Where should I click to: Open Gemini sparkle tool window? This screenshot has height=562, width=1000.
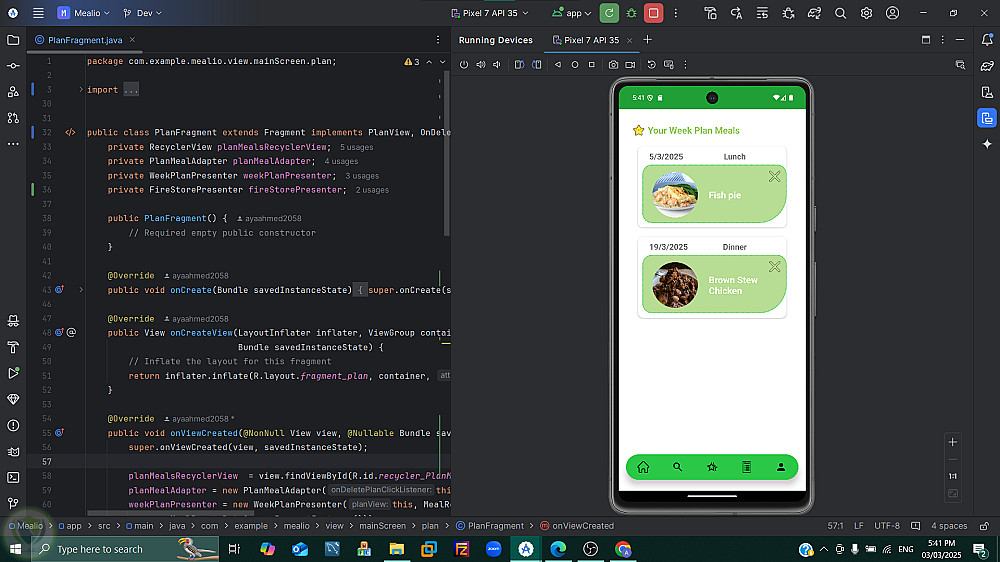click(987, 144)
